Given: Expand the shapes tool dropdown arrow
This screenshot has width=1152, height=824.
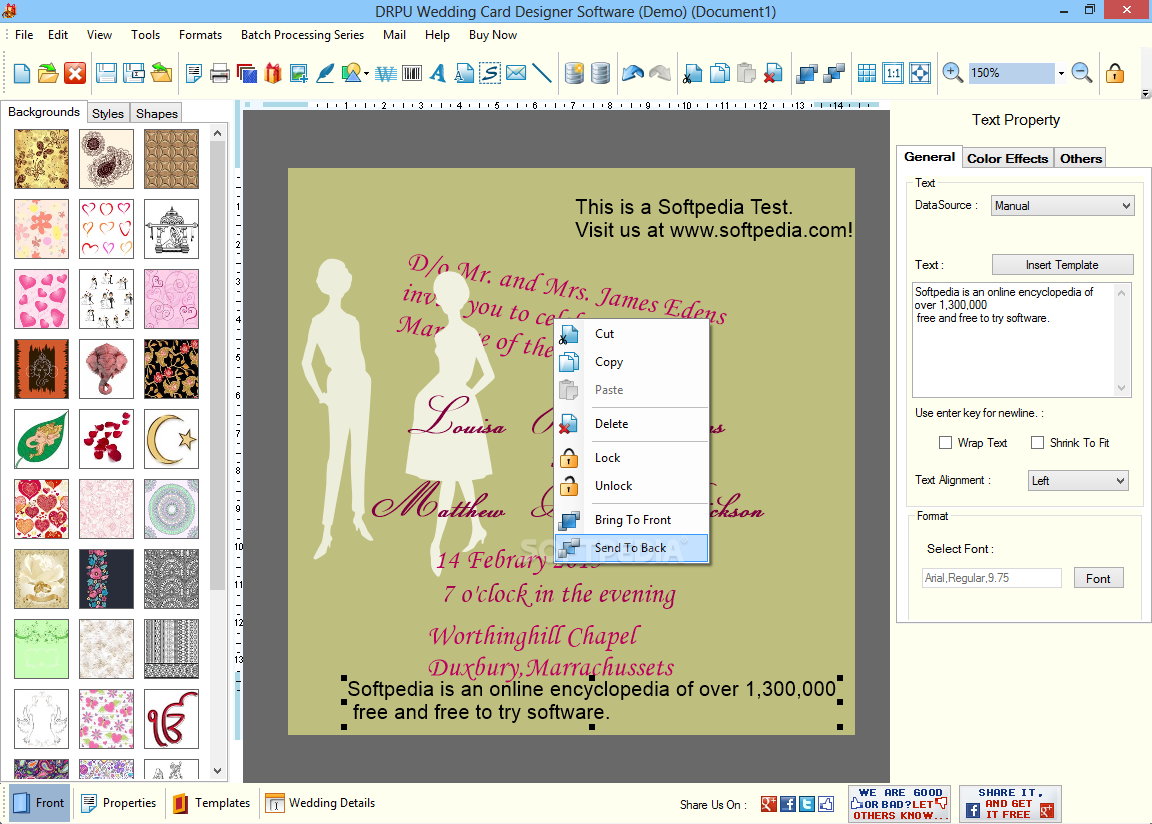Looking at the screenshot, I should point(366,73).
